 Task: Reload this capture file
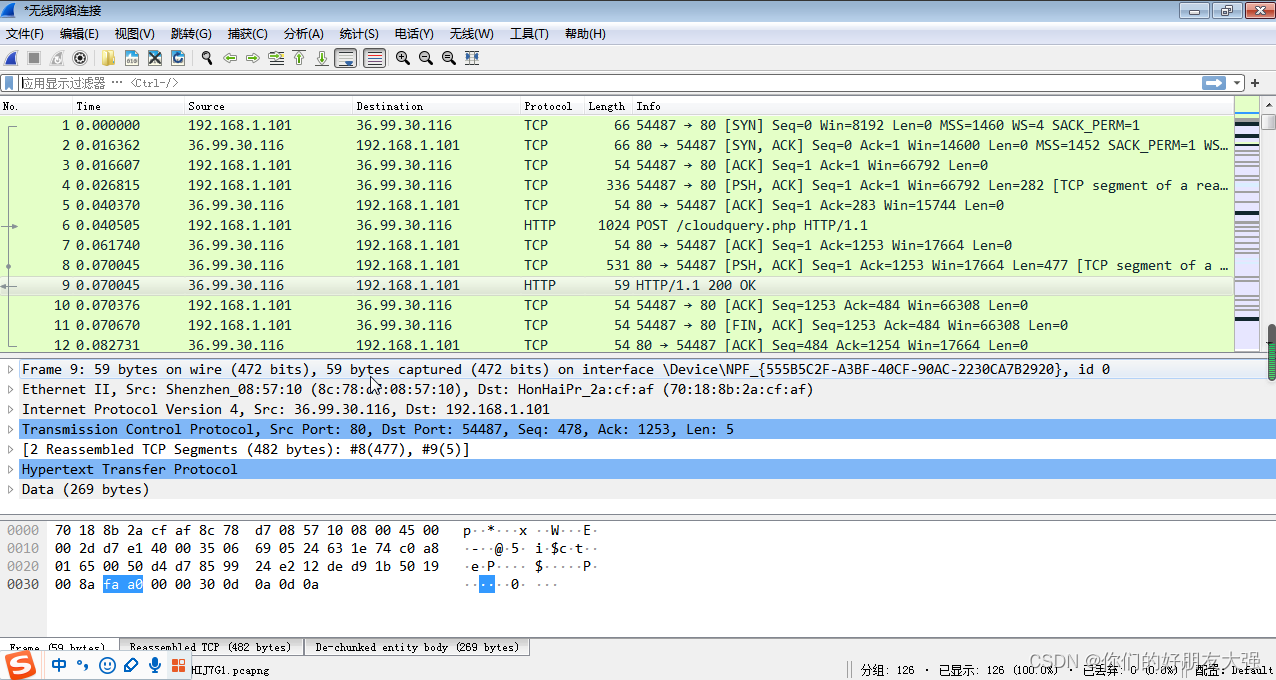[x=178, y=58]
